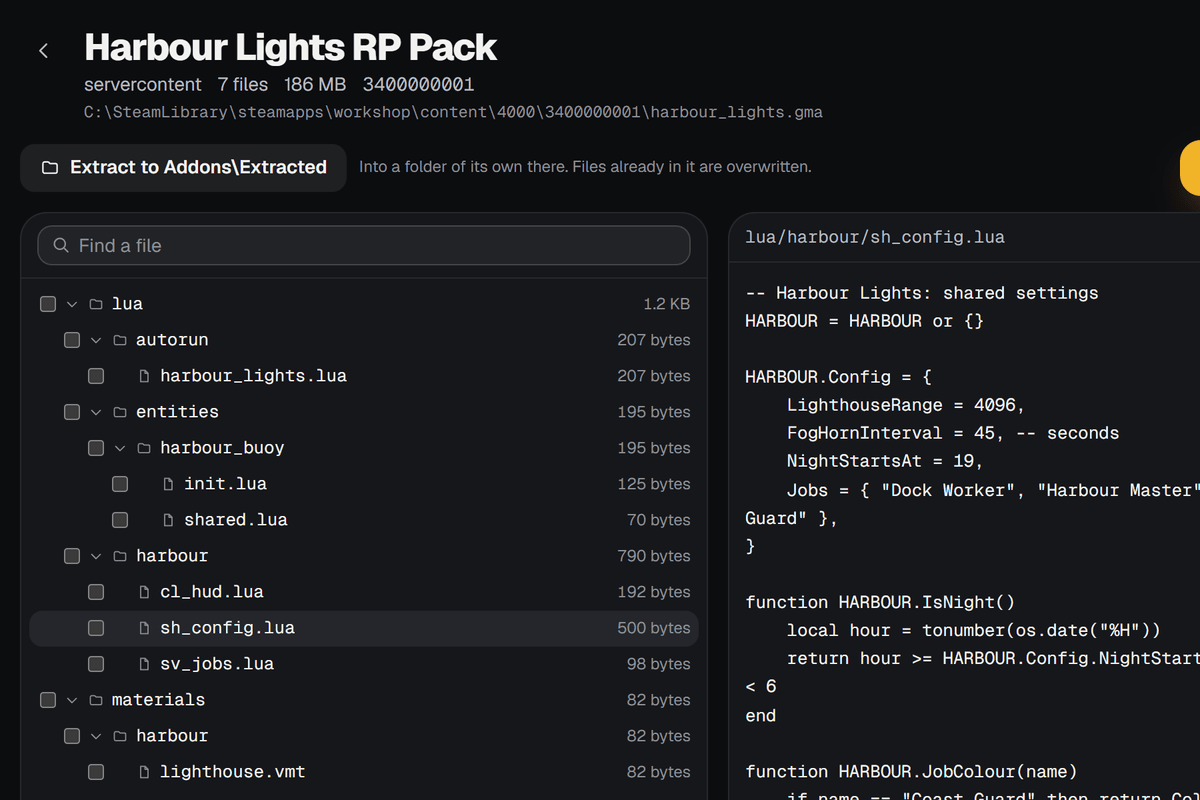The image size is (1200, 800).
Task: Go back using the back arrow
Action: click(x=43, y=50)
